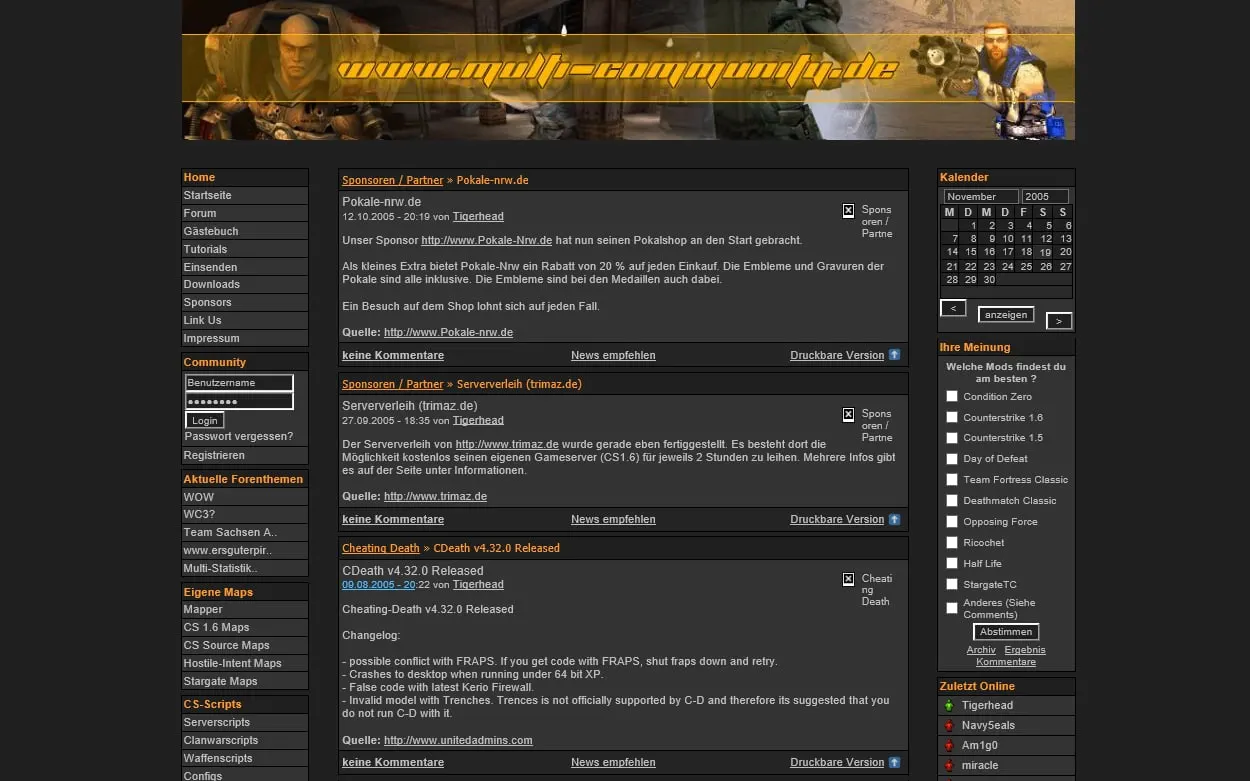Screen dimensions: 1250x781
Task: Open the November month dropdown in calendar
Action: coord(981,197)
